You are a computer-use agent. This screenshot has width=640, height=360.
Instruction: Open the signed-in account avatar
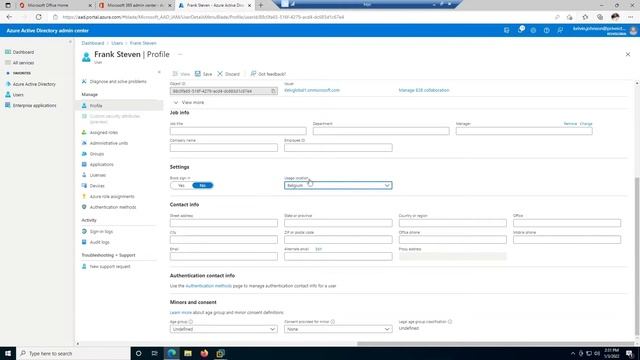tap(633, 31)
